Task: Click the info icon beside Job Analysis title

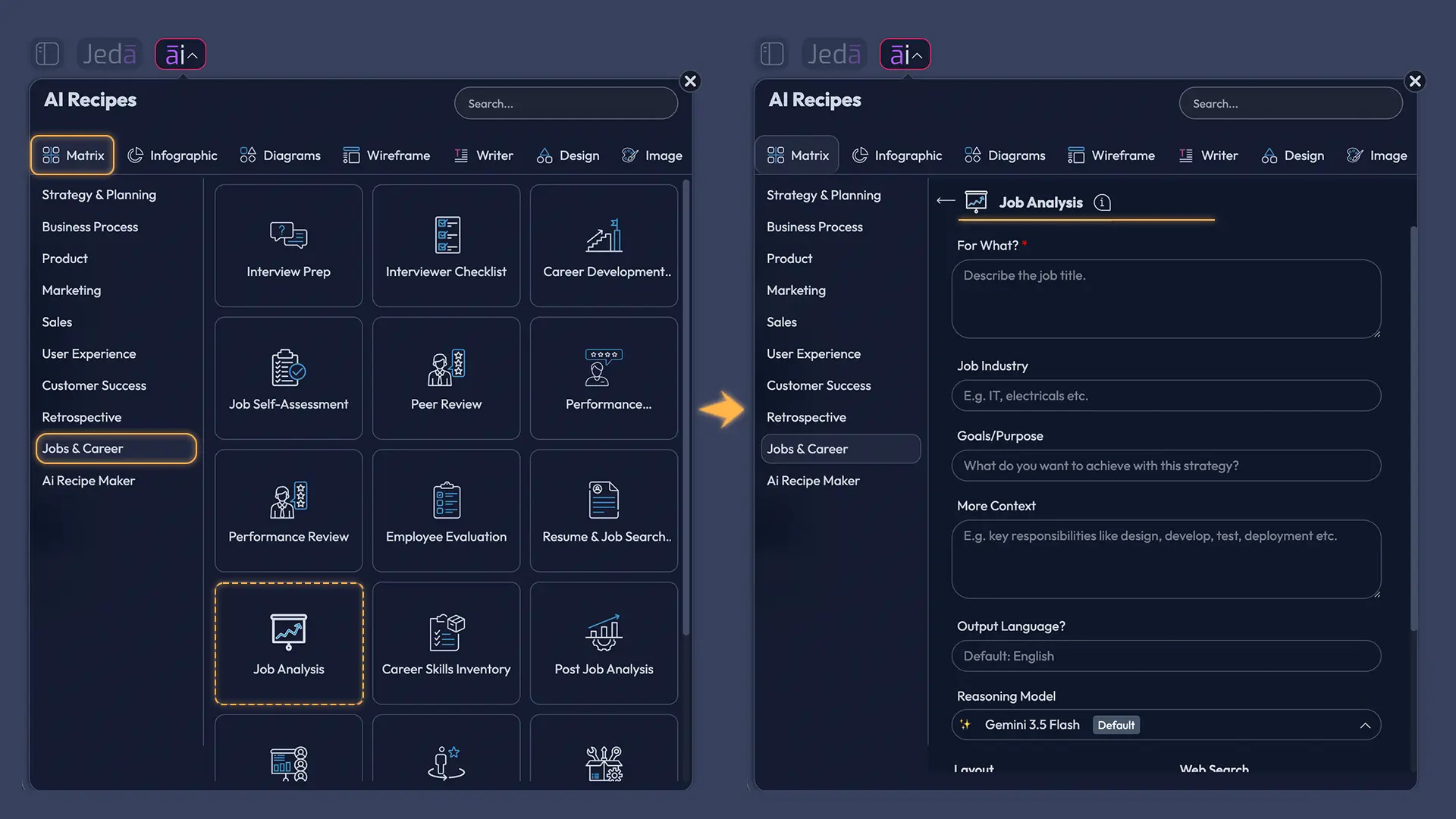Action: (1103, 202)
